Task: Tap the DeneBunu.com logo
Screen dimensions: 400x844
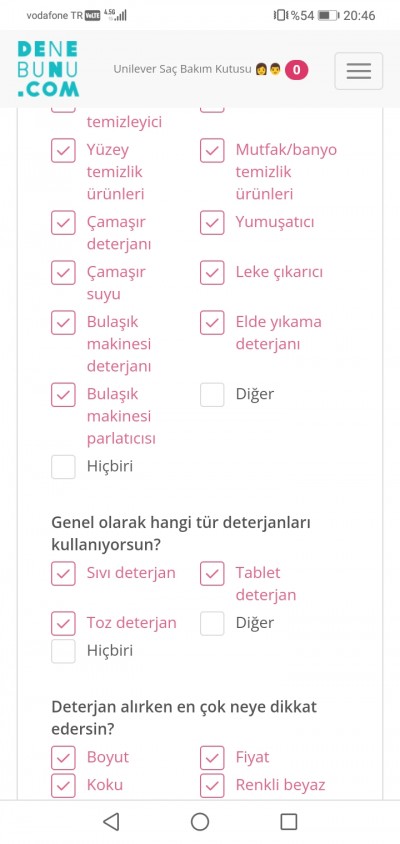Action: pyautogui.click(x=48, y=69)
